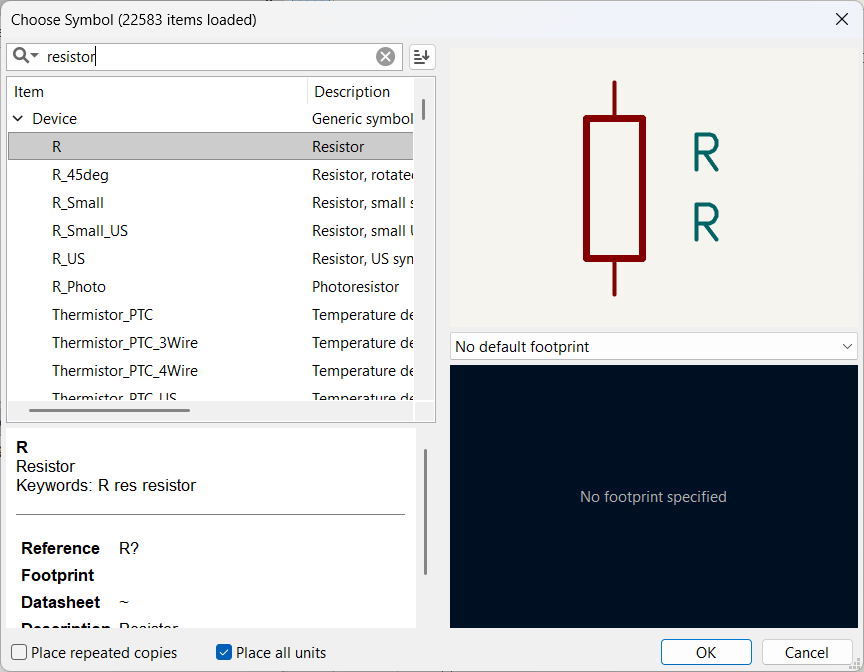Click inside the search input field

[200, 56]
